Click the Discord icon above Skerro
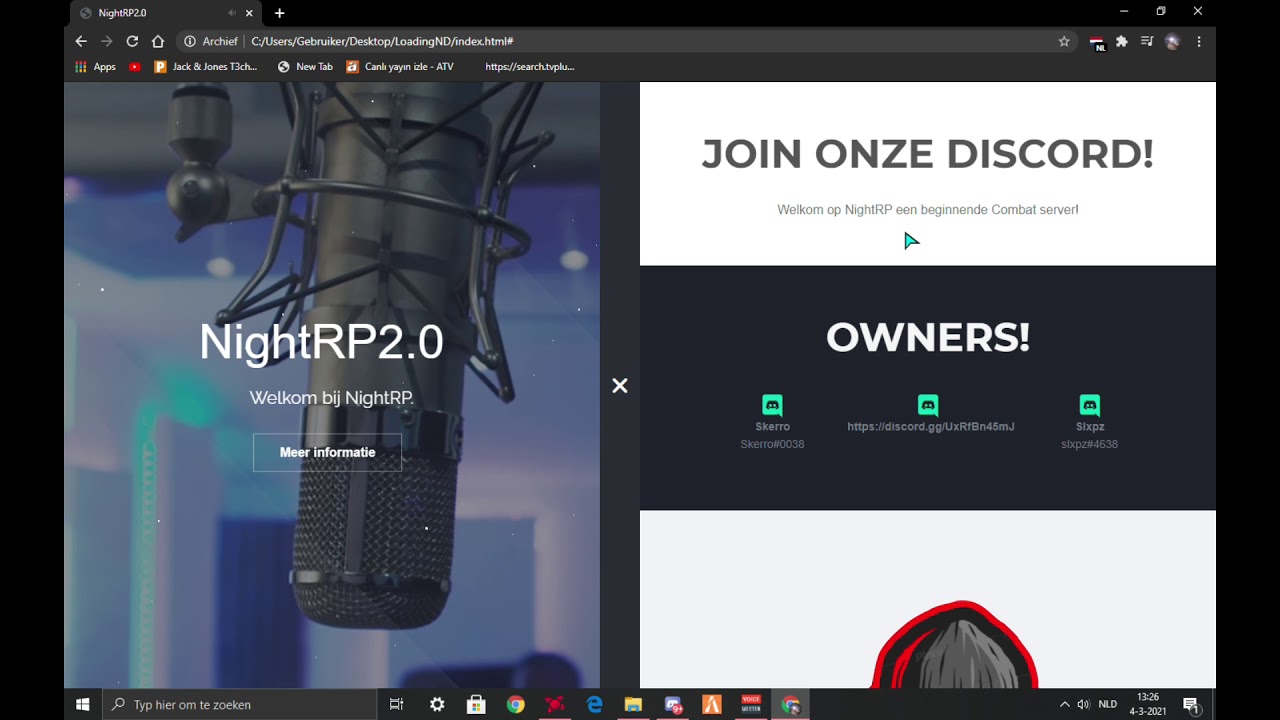 [x=772, y=405]
